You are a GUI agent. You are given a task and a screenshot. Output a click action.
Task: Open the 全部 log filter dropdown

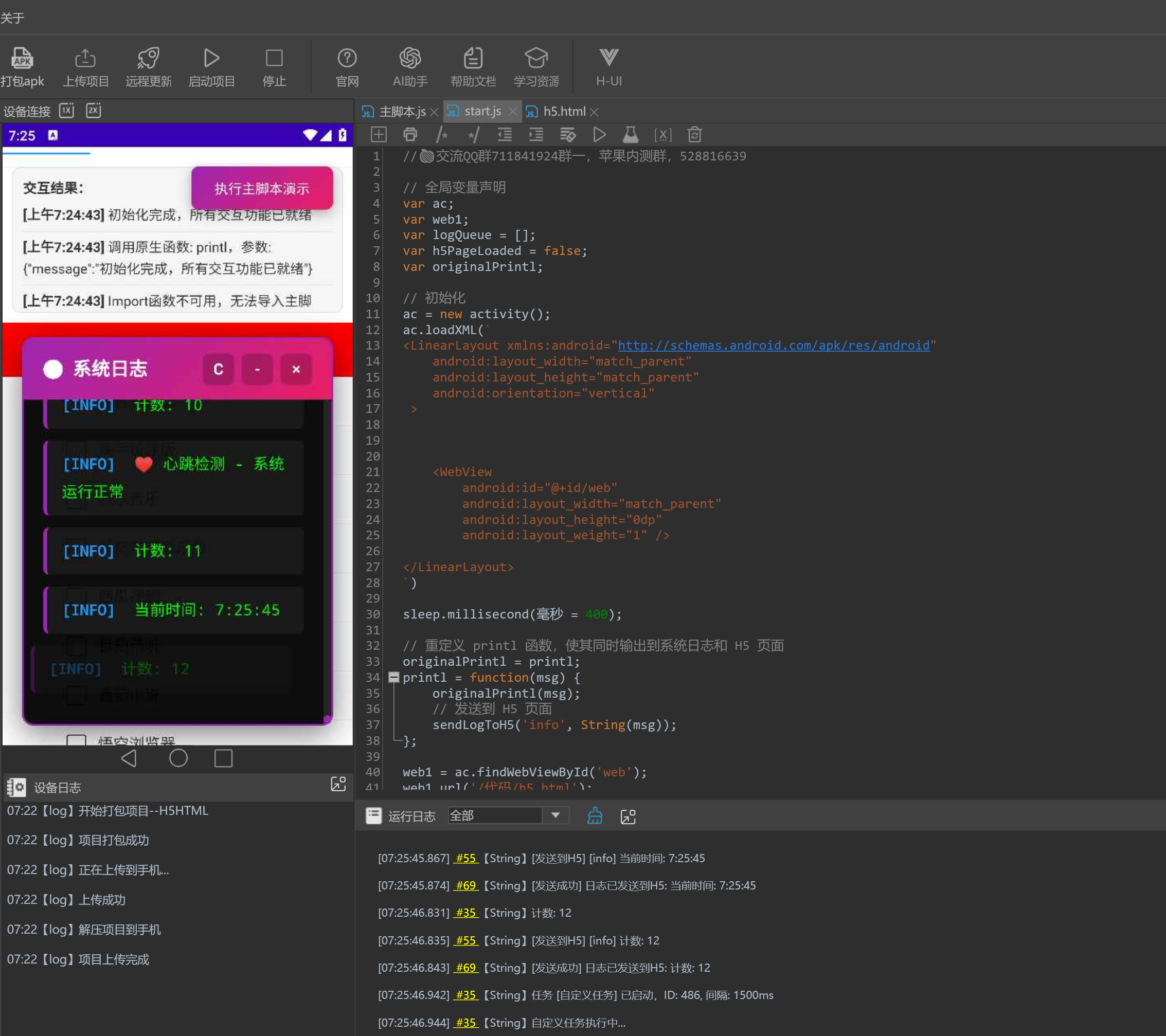tap(554, 815)
